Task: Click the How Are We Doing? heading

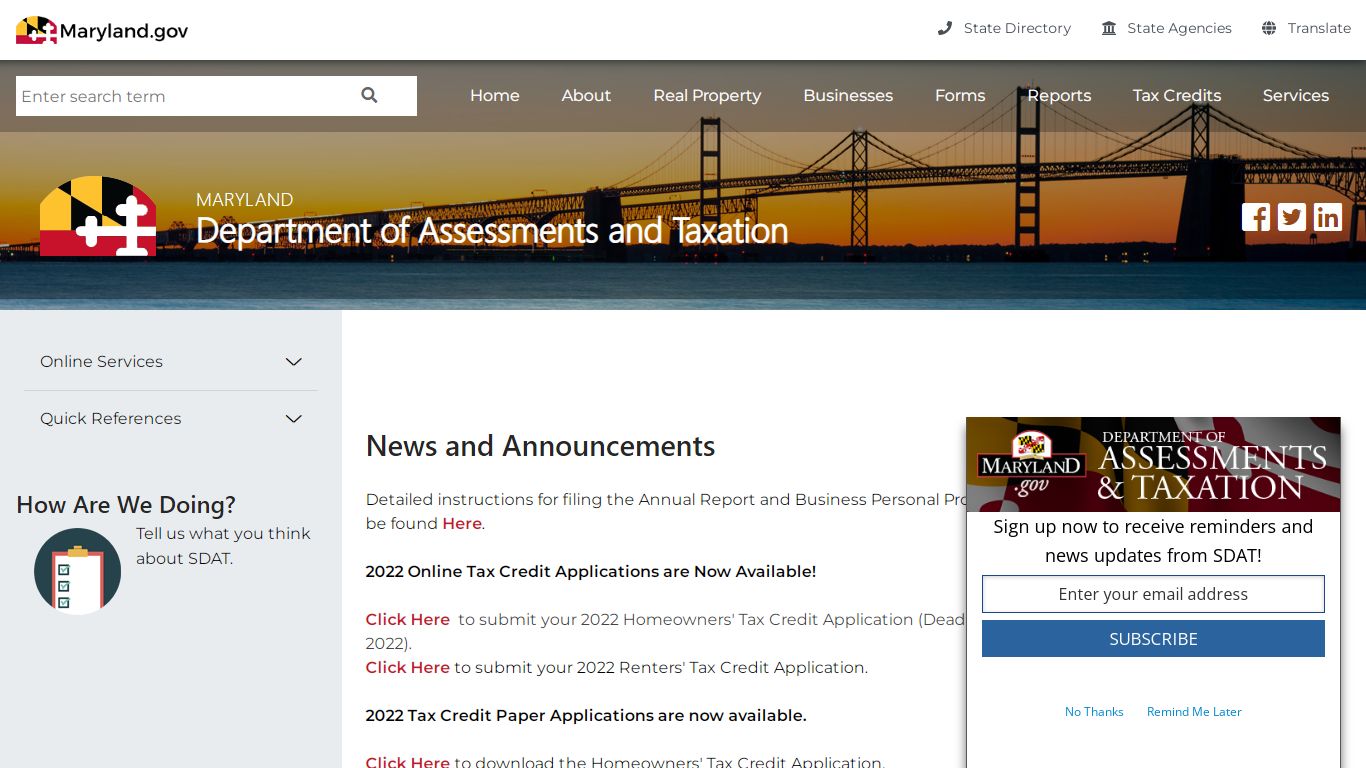Action: 126,505
